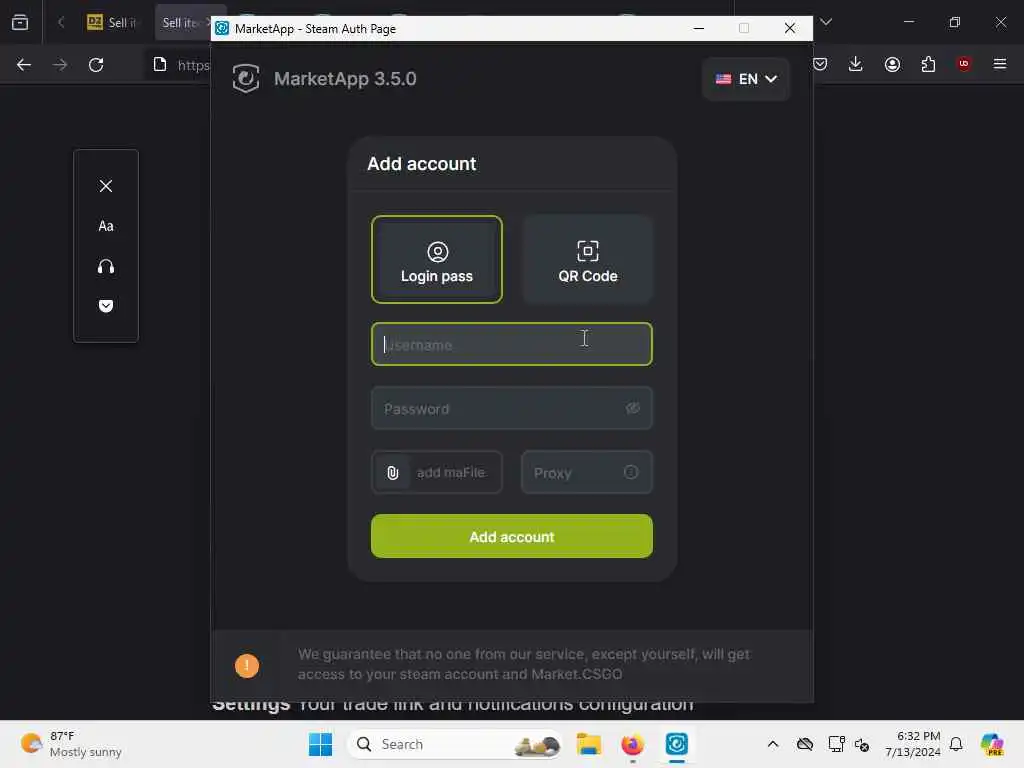Attach a maFile using add maFile
This screenshot has width=1024, height=768.
[x=436, y=472]
